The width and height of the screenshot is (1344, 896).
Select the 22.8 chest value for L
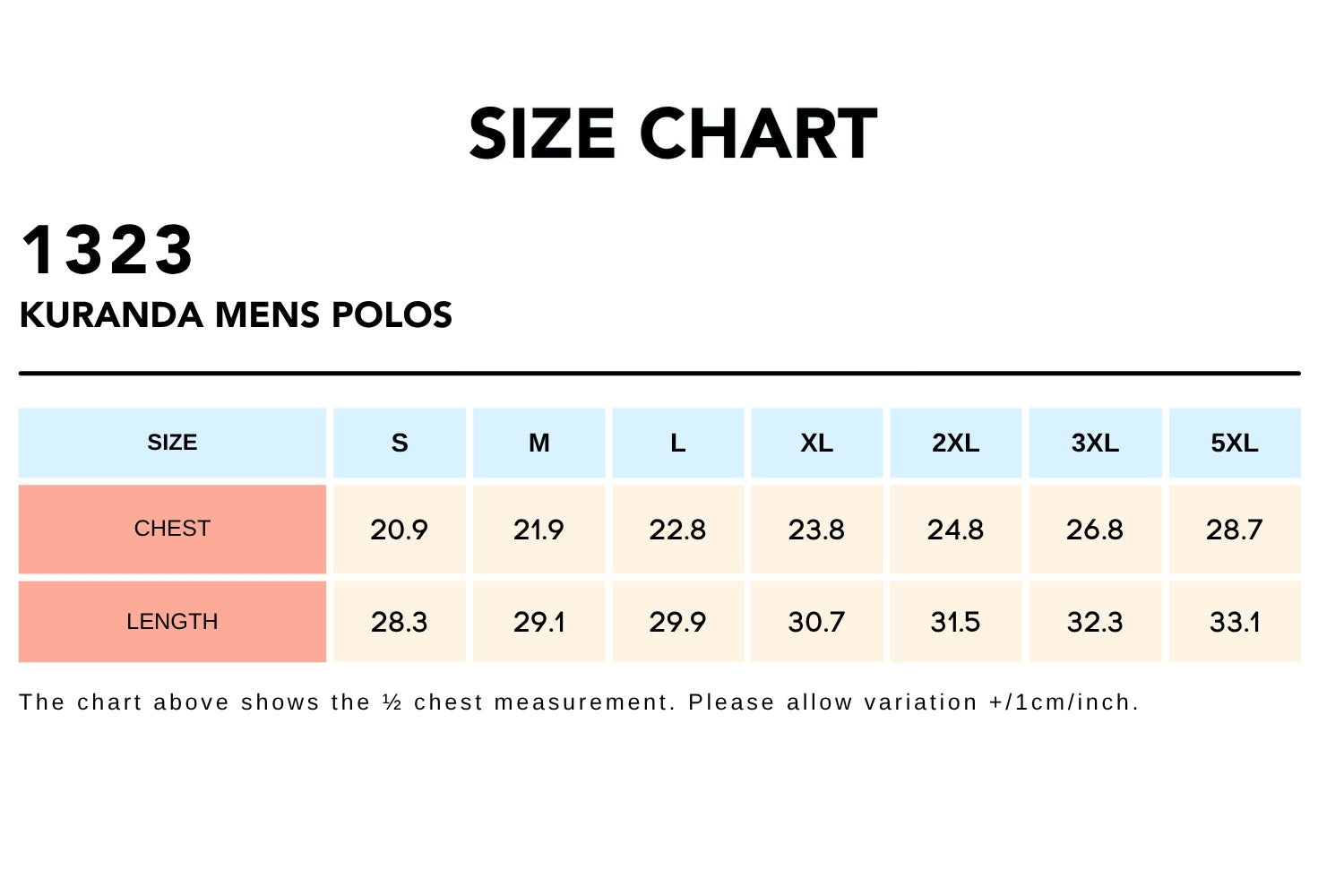point(677,530)
